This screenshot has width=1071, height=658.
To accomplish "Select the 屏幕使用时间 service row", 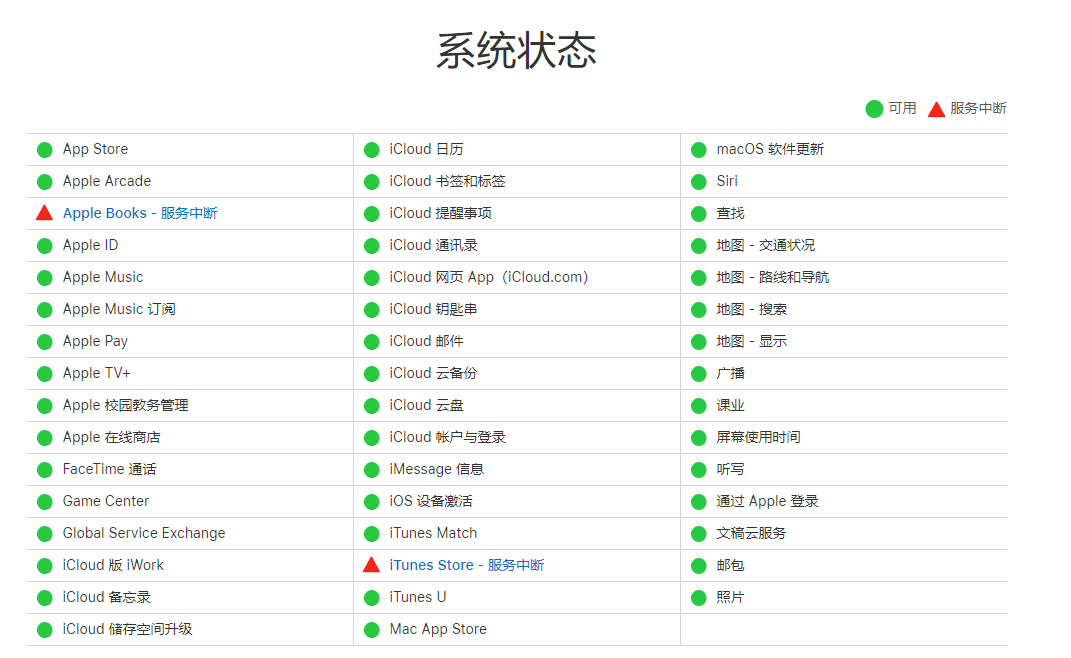I will click(762, 437).
